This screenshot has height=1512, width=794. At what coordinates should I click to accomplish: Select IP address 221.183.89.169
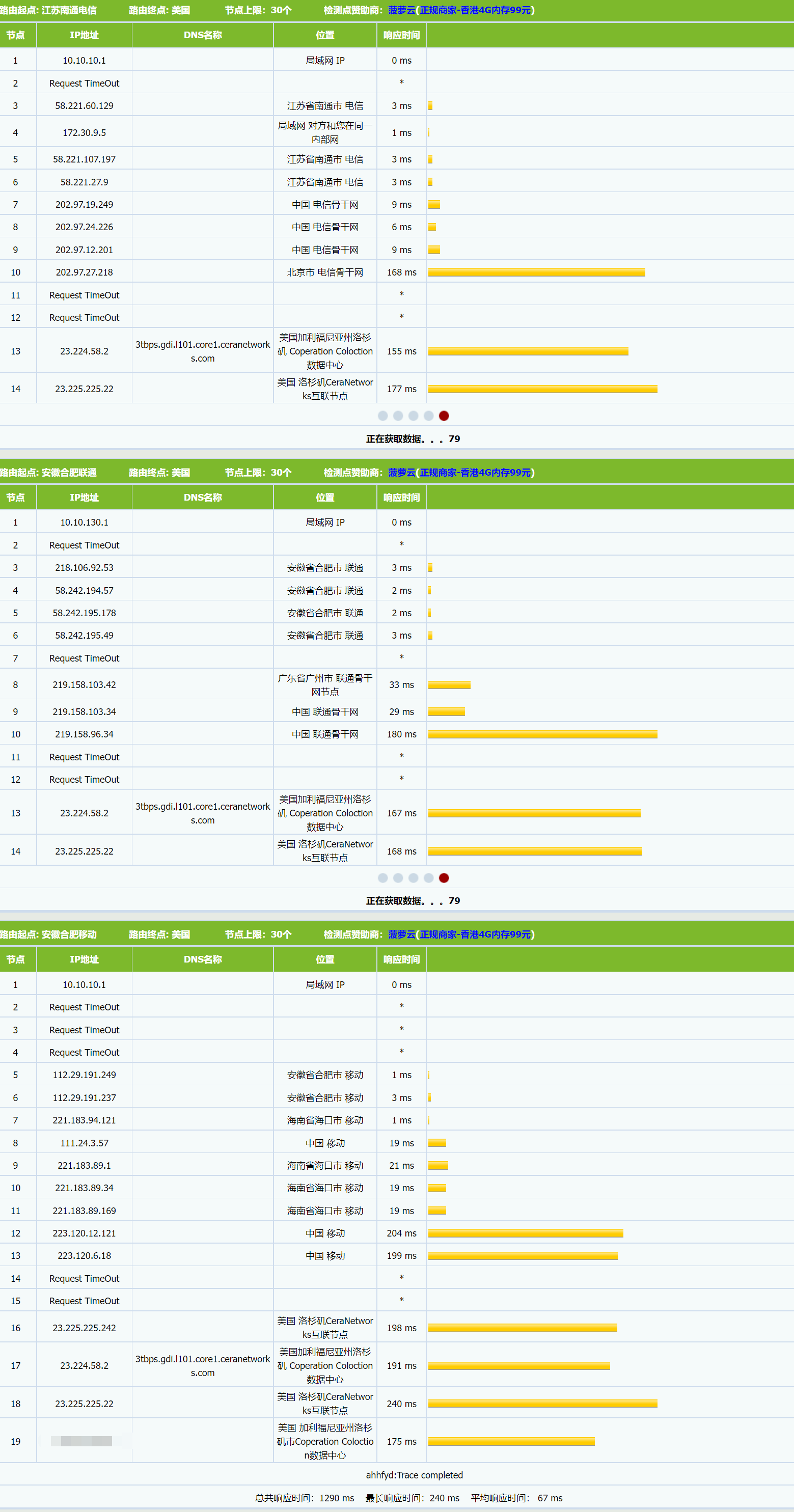[85, 1211]
